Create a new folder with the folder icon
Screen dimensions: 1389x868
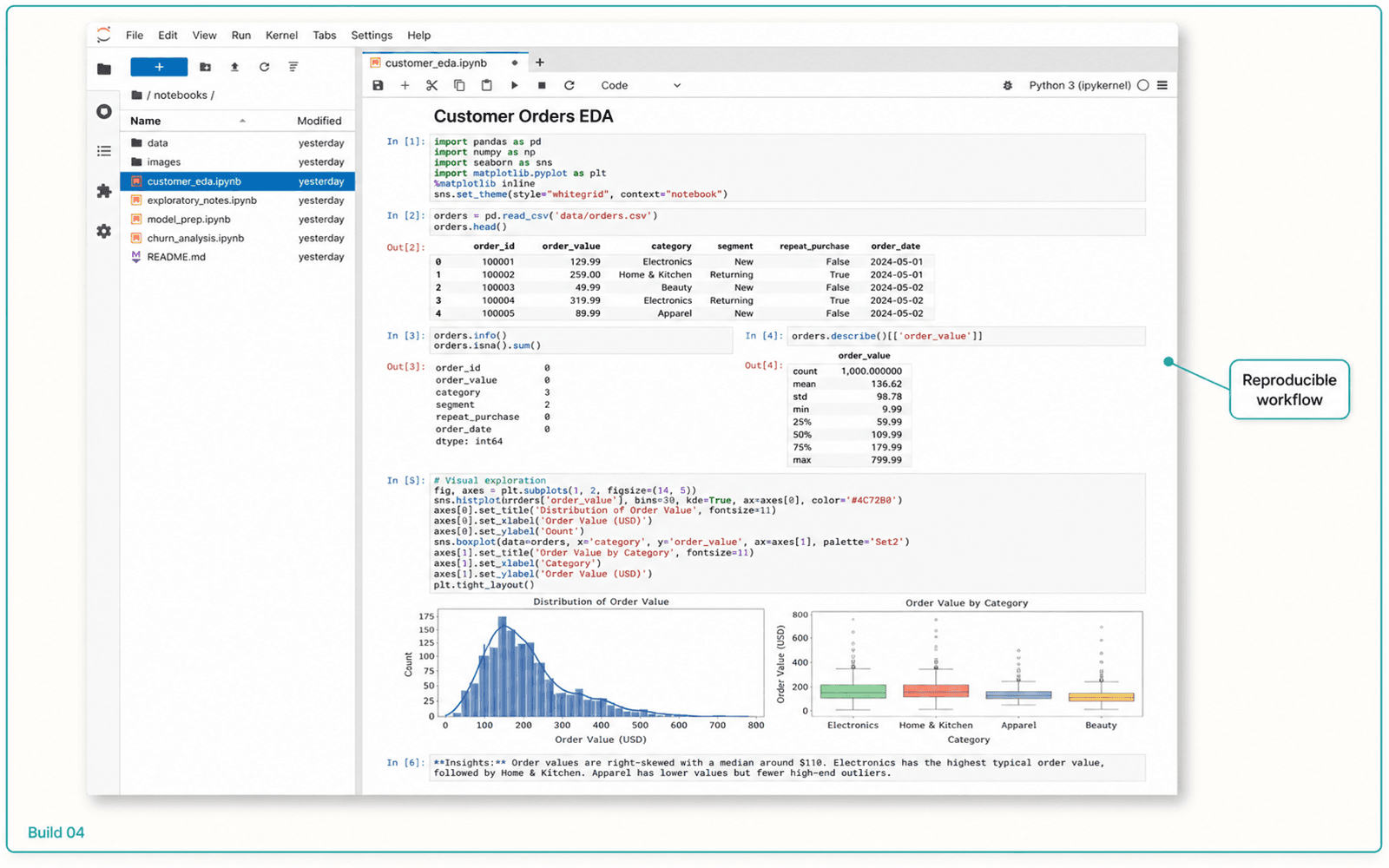206,67
